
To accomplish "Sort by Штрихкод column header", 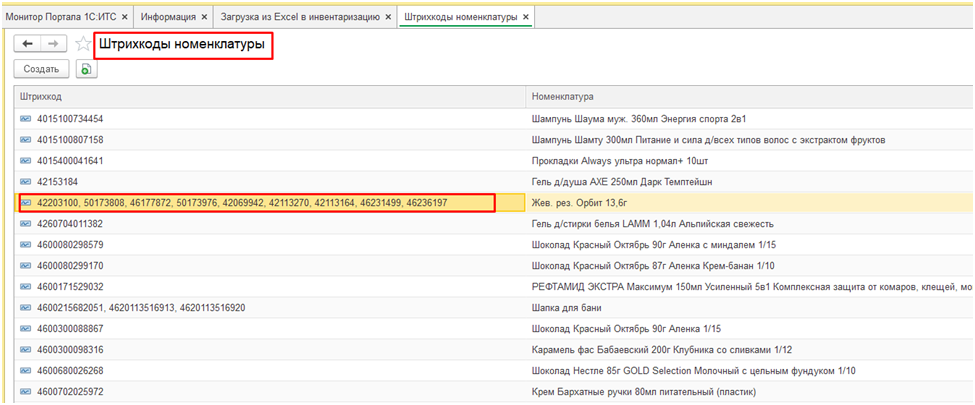I will (x=270, y=96).
